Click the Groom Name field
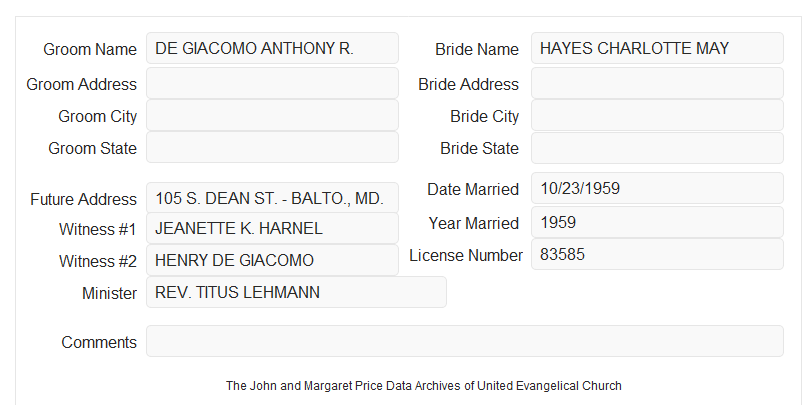The width and height of the screenshot is (805, 405). pyautogui.click(x=272, y=48)
